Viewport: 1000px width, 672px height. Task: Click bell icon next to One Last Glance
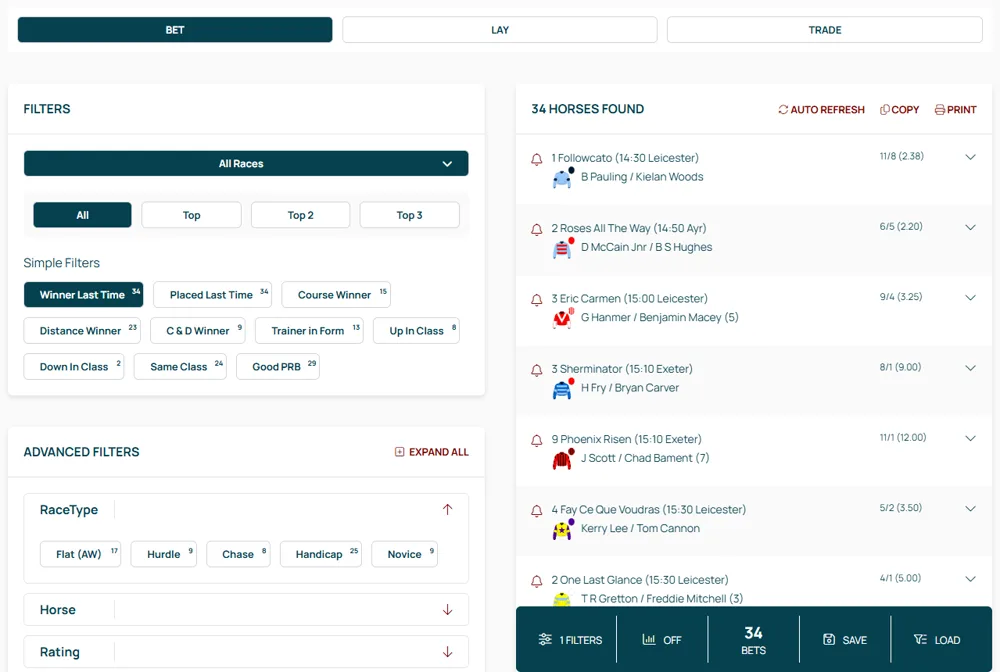[536, 581]
